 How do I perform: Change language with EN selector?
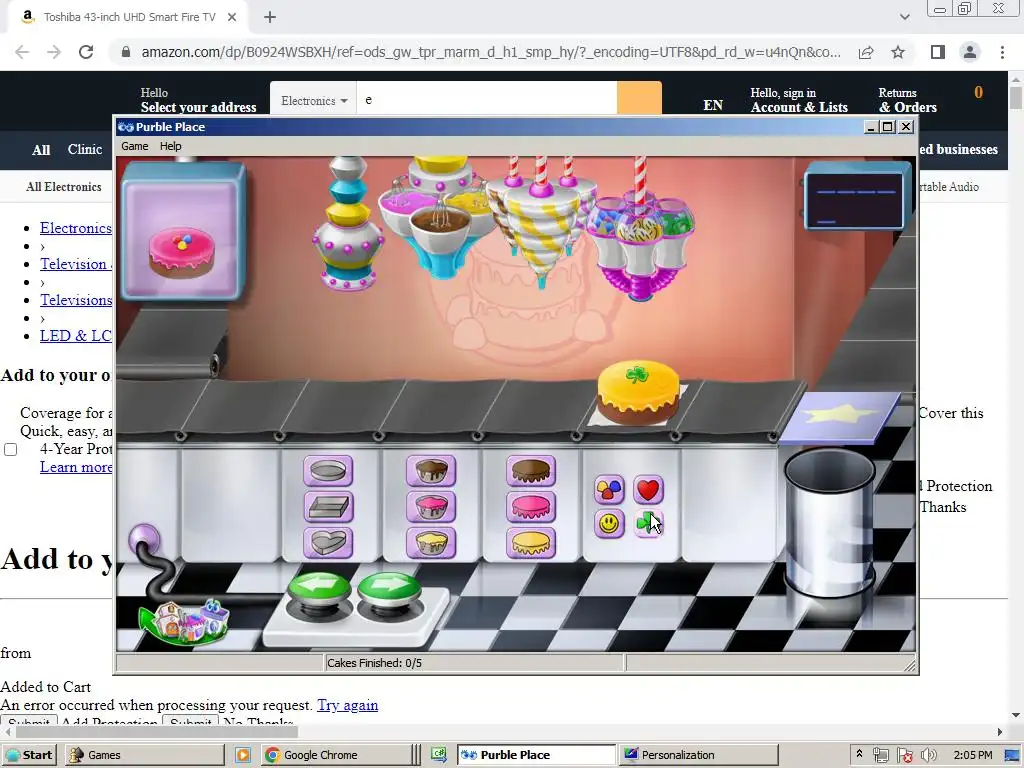[712, 105]
